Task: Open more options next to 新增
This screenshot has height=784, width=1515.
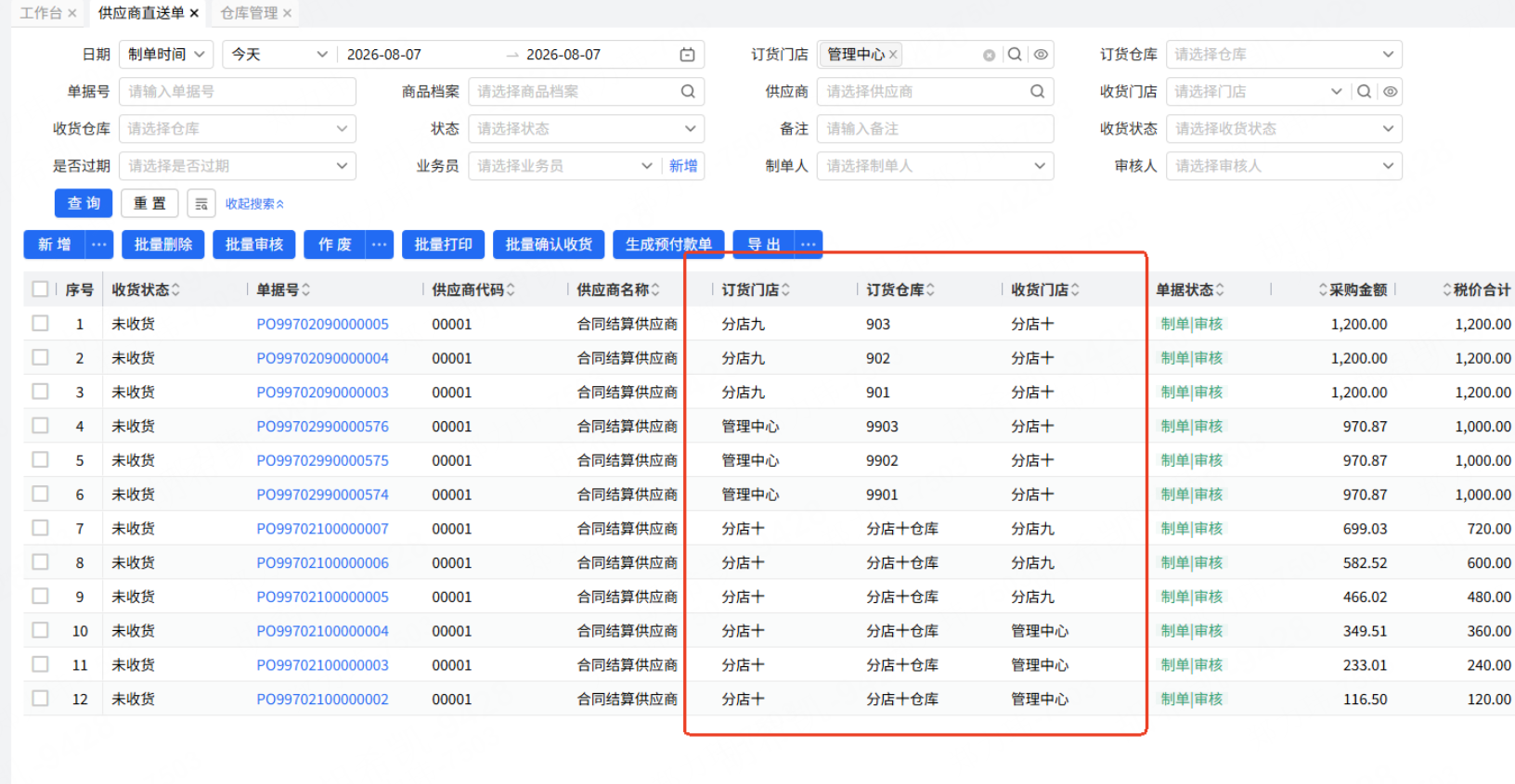Action: pos(99,244)
